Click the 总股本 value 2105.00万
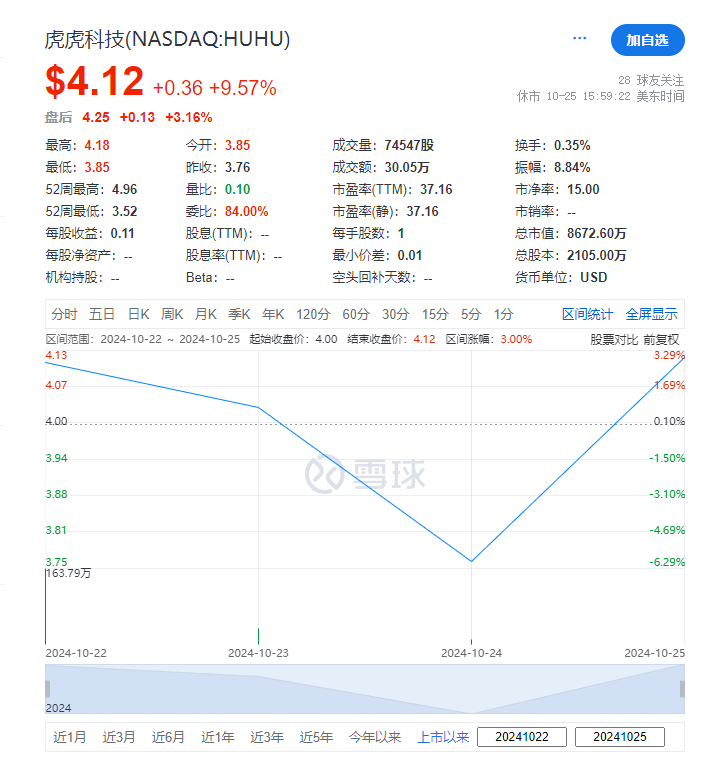This screenshot has height=765, width=711. click(596, 256)
